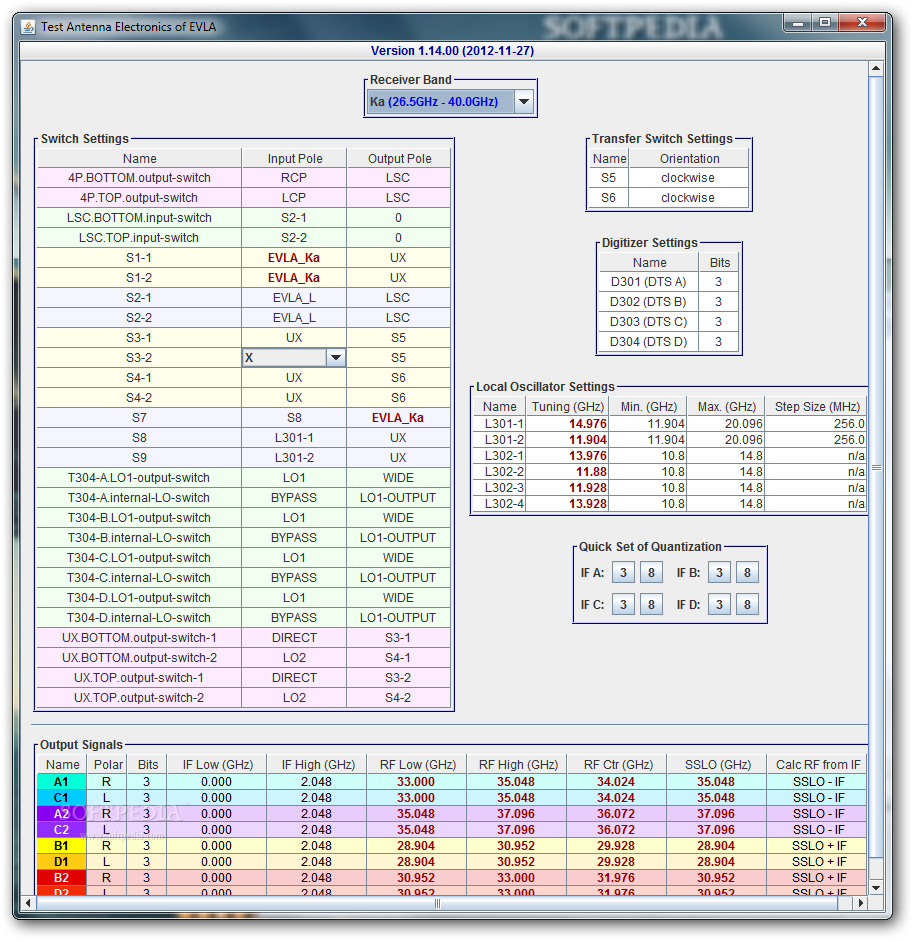Select L302-1 tuning value 13.976
Viewport: 913px width, 940px height.
(x=567, y=456)
